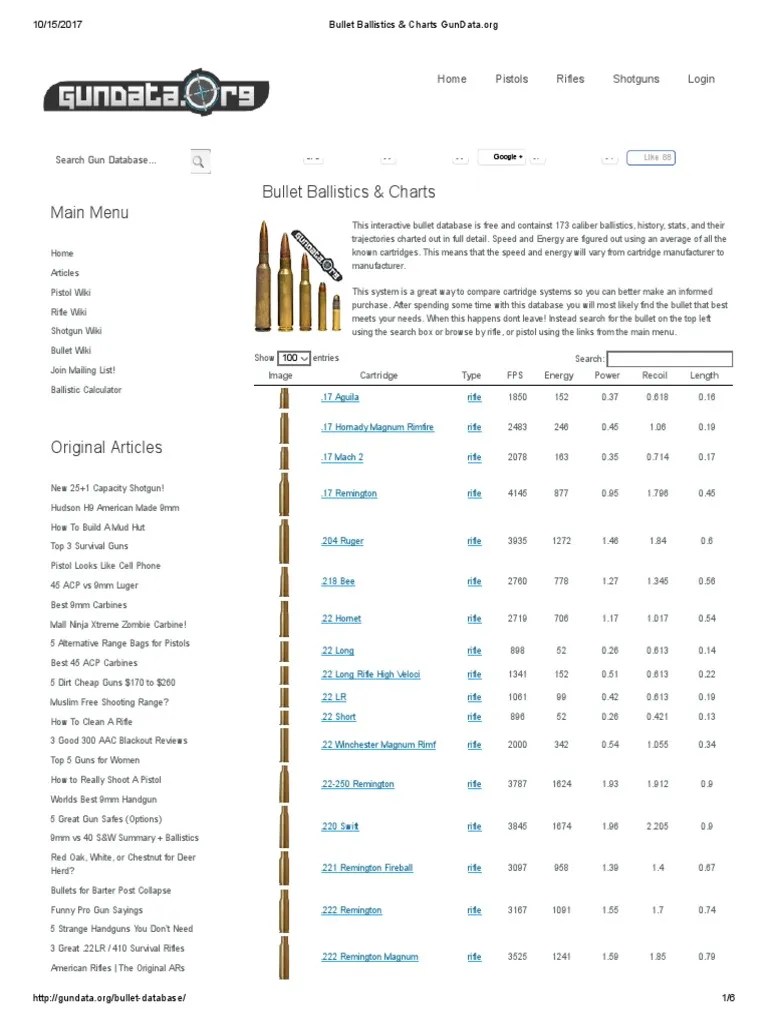
Task: Open Login in top navigation
Action: coord(701,79)
